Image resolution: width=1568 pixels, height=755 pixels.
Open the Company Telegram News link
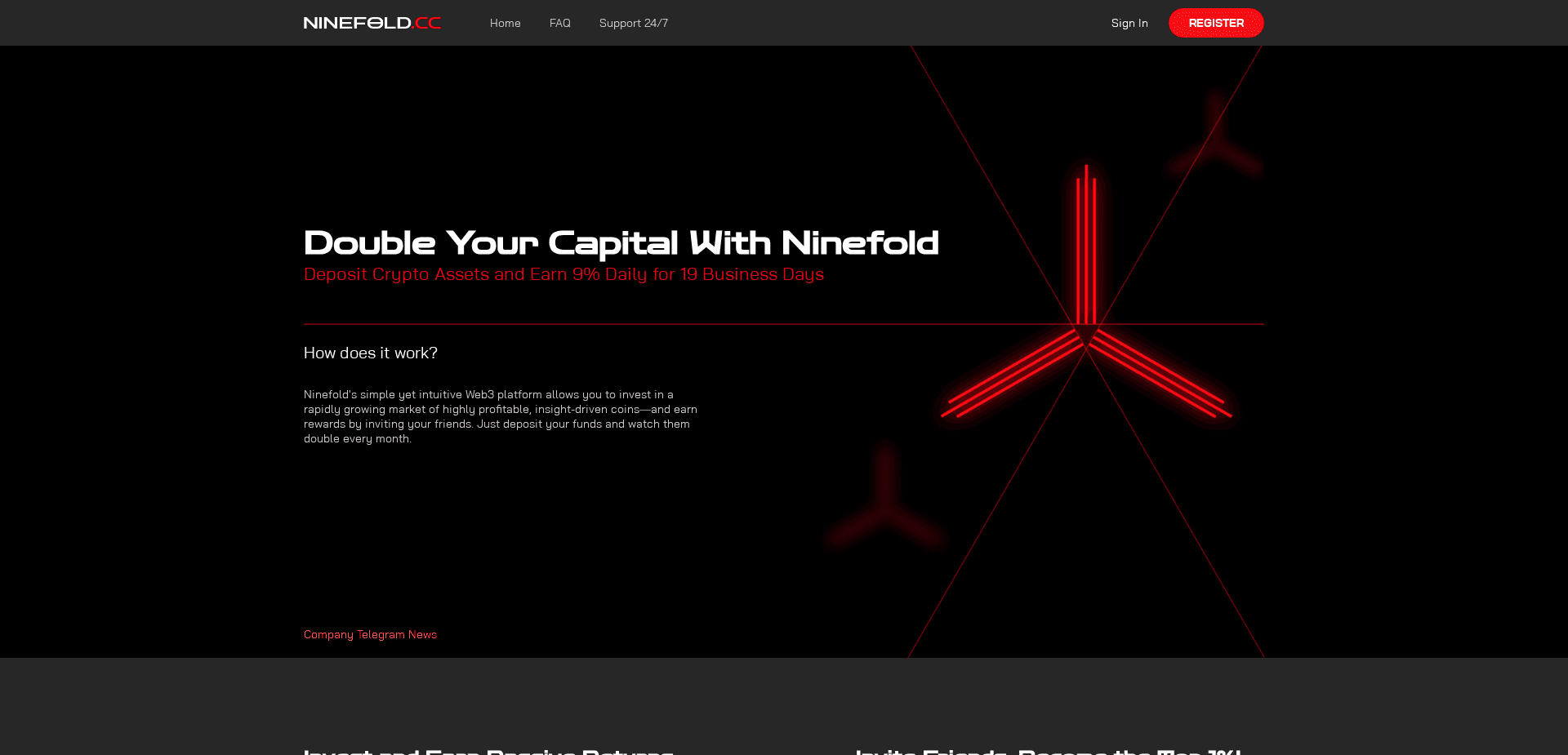point(369,633)
